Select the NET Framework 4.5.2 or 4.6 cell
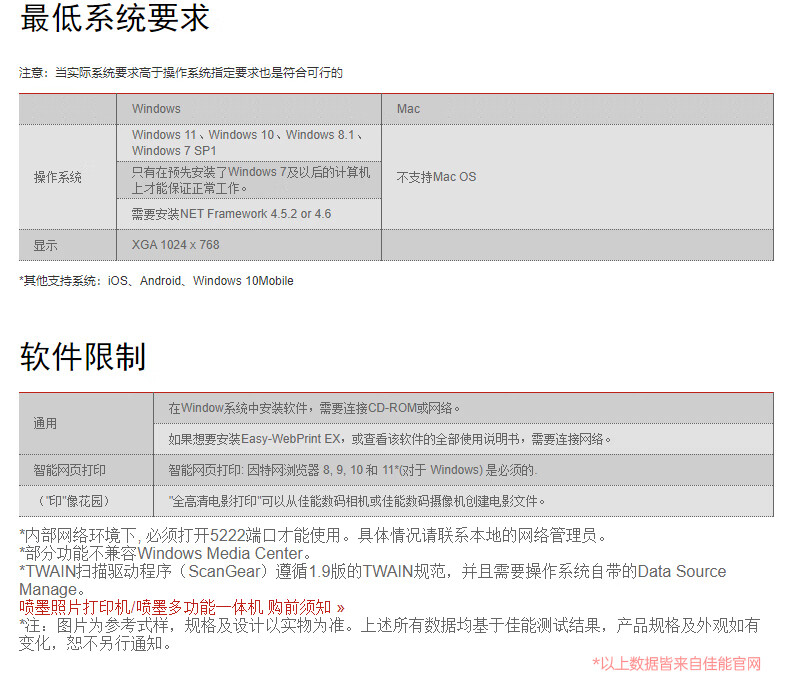The image size is (790, 684). point(249,214)
